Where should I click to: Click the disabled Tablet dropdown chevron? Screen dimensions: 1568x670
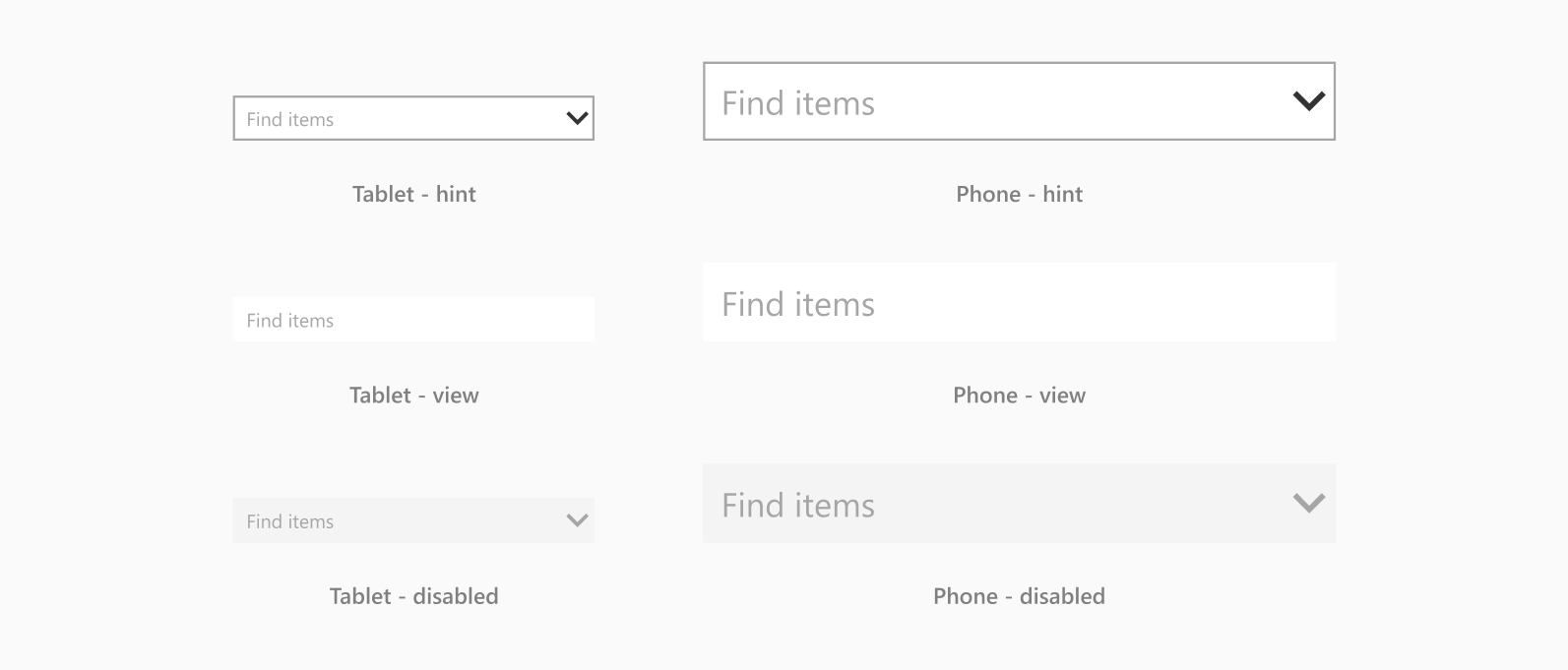(577, 520)
